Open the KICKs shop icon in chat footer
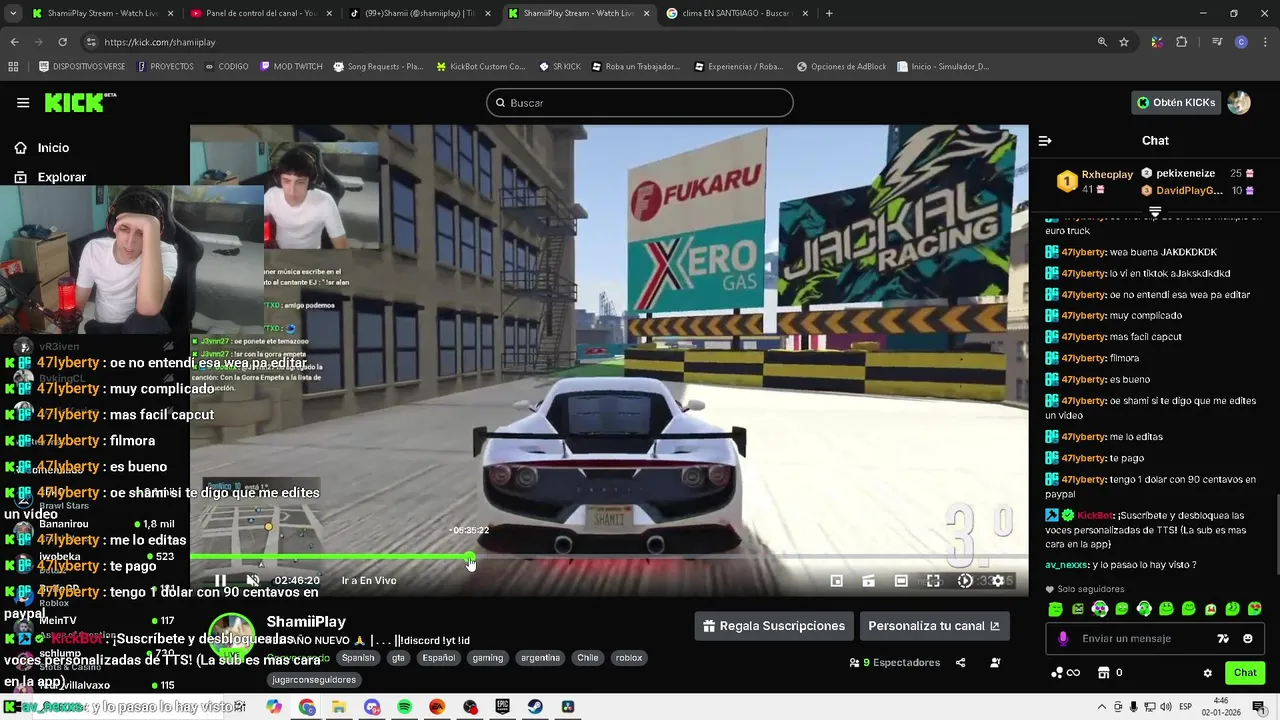The width and height of the screenshot is (1280, 720). (x=1103, y=673)
